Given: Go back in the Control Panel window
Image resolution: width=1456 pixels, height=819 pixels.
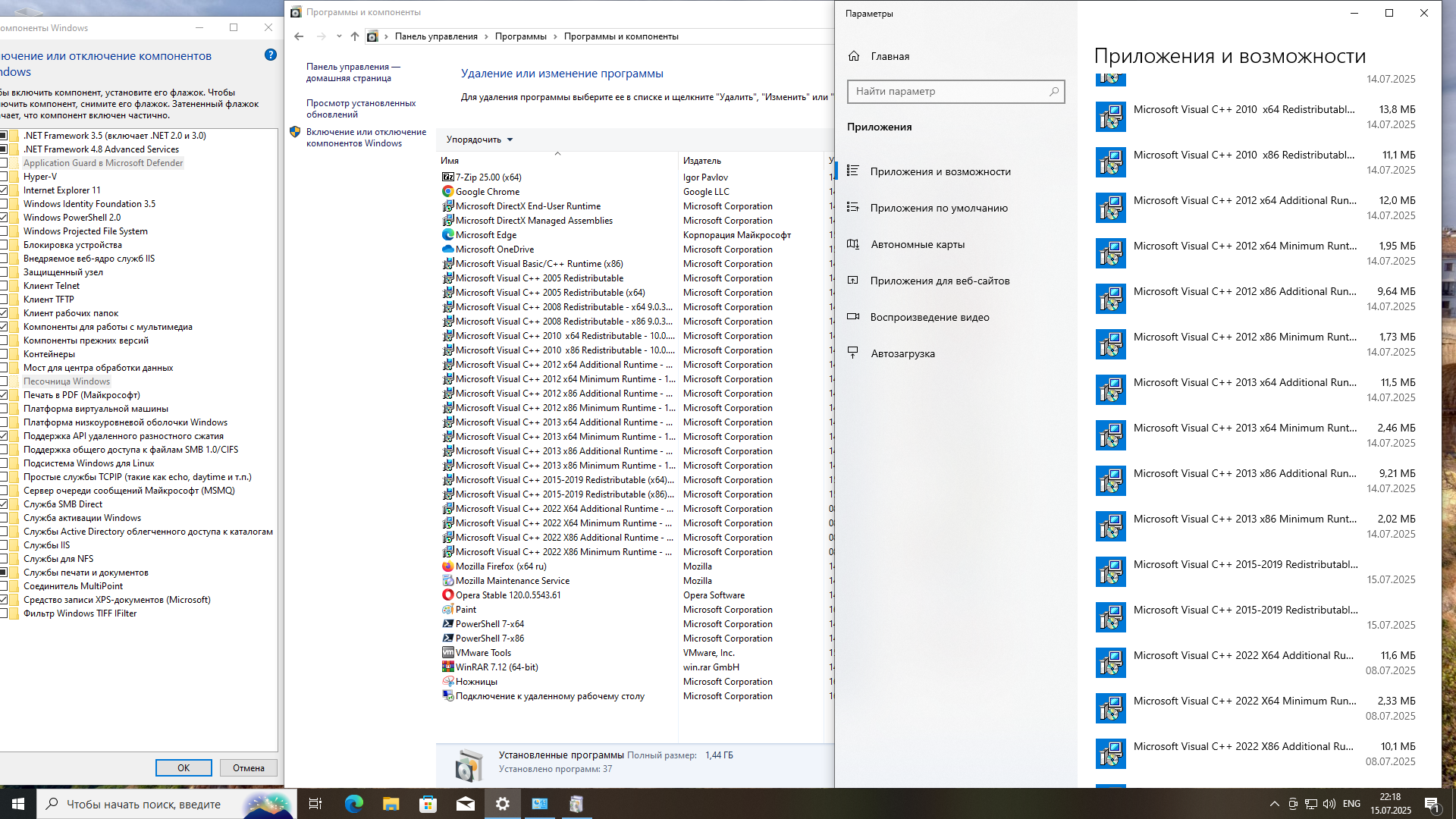Looking at the screenshot, I should click(x=299, y=36).
